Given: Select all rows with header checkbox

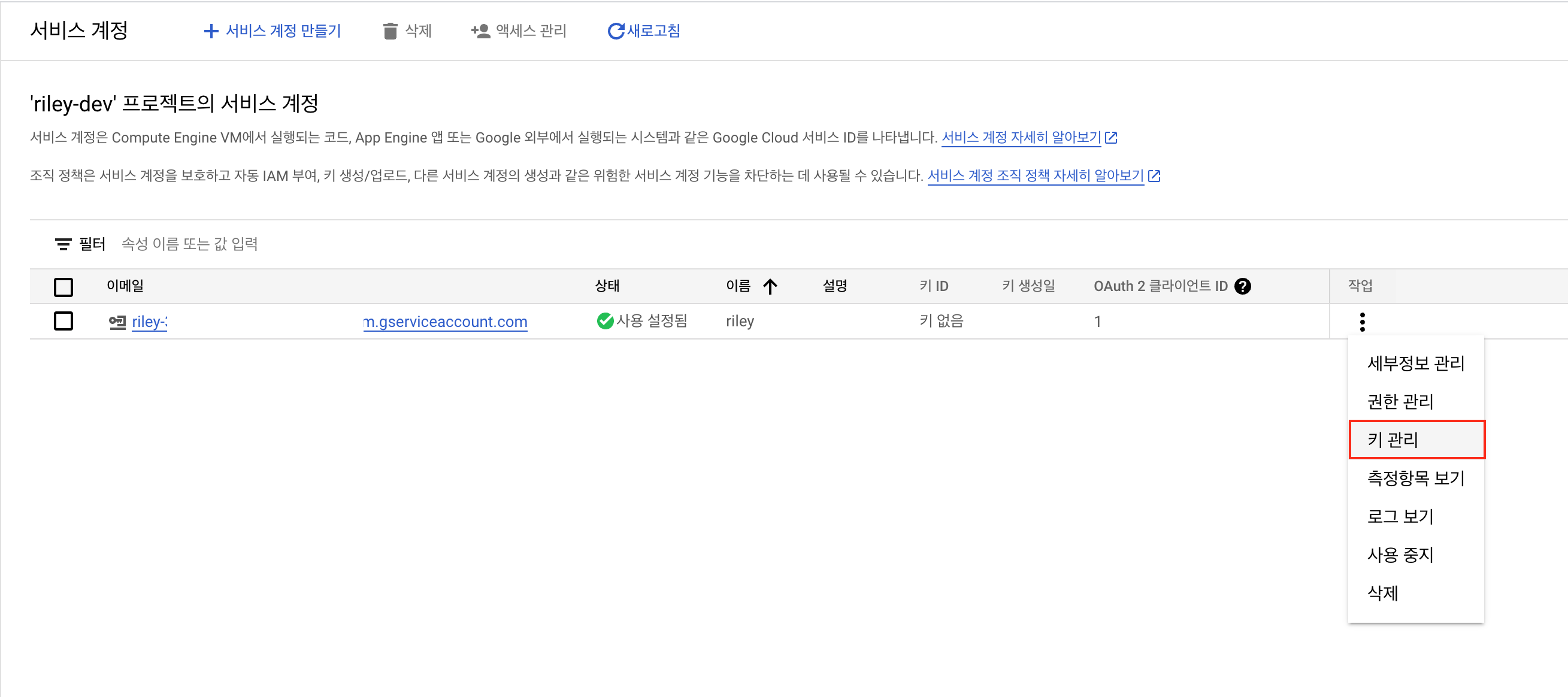Looking at the screenshot, I should coord(63,287).
